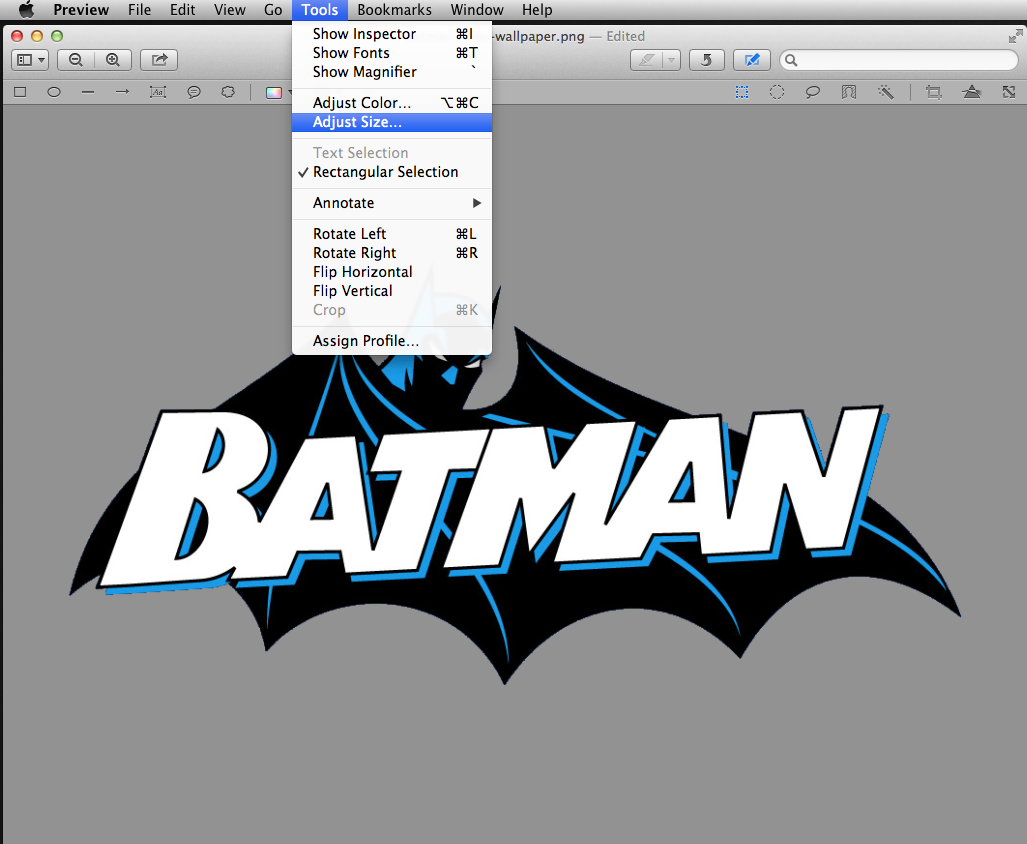Open the Preview application menu
The width and height of the screenshot is (1027, 844).
tap(81, 10)
